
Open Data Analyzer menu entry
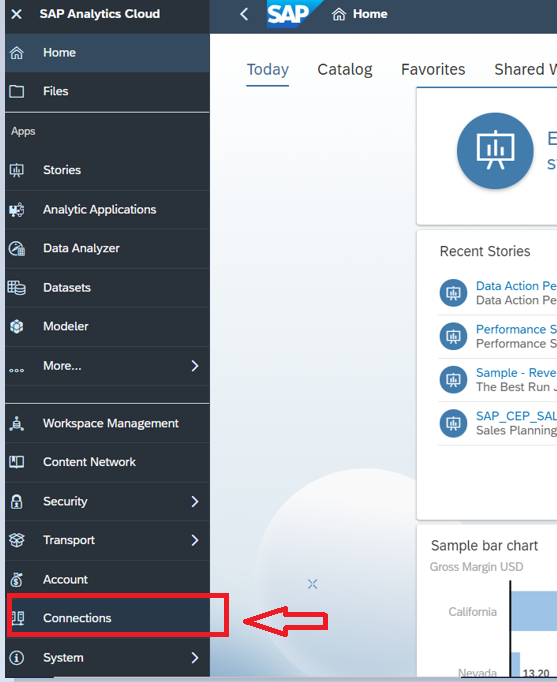pos(107,248)
